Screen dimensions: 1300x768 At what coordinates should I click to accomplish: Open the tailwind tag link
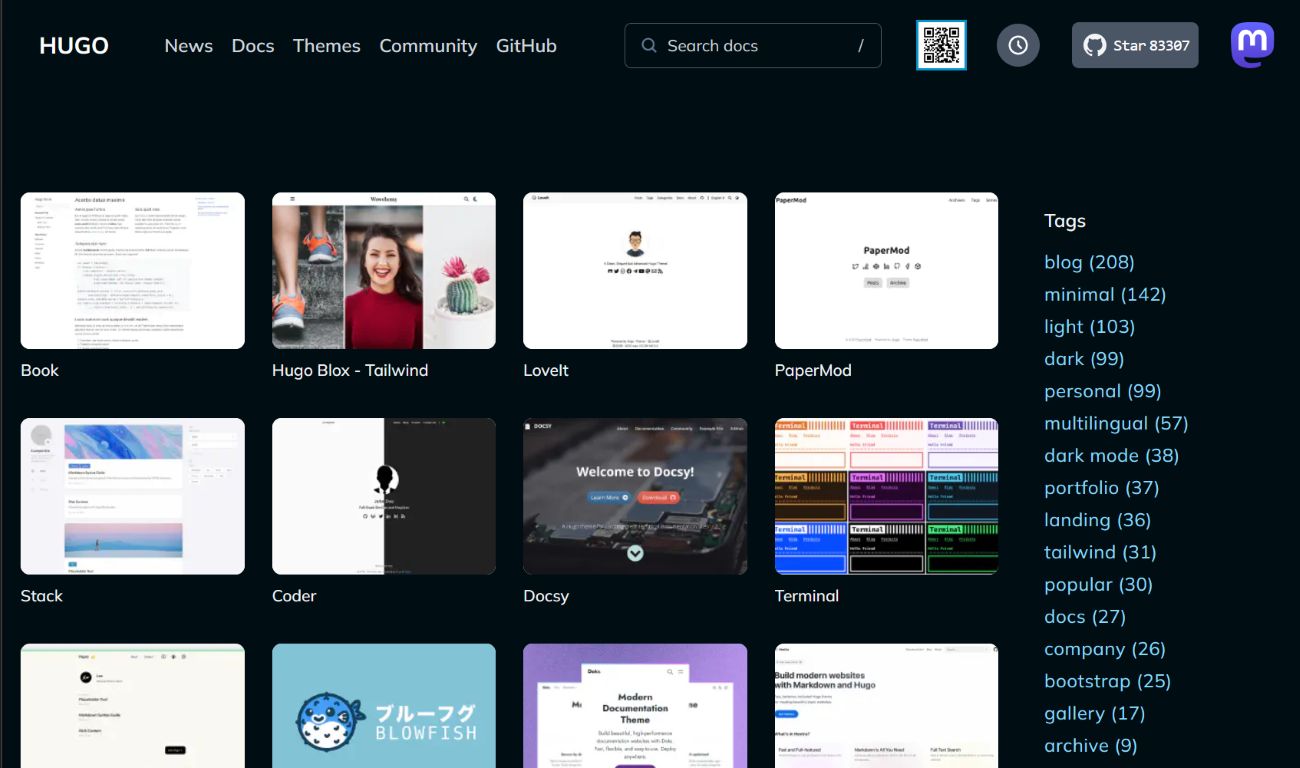[x=1100, y=551]
